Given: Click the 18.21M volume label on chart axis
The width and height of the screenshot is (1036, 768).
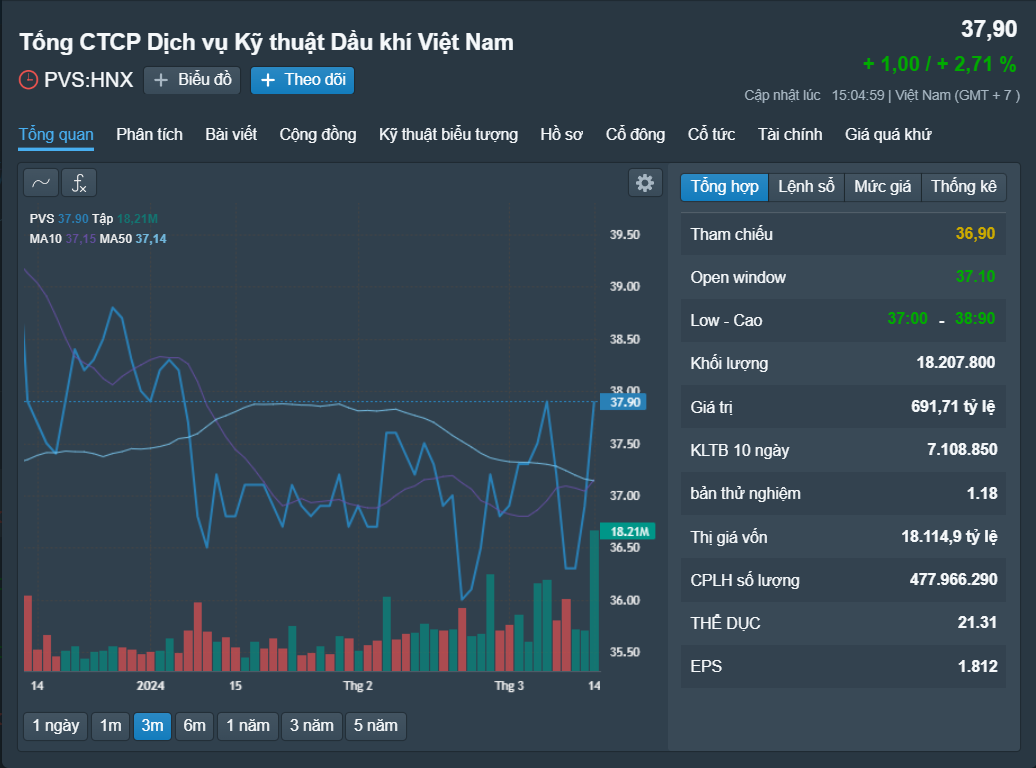Looking at the screenshot, I should point(628,531).
